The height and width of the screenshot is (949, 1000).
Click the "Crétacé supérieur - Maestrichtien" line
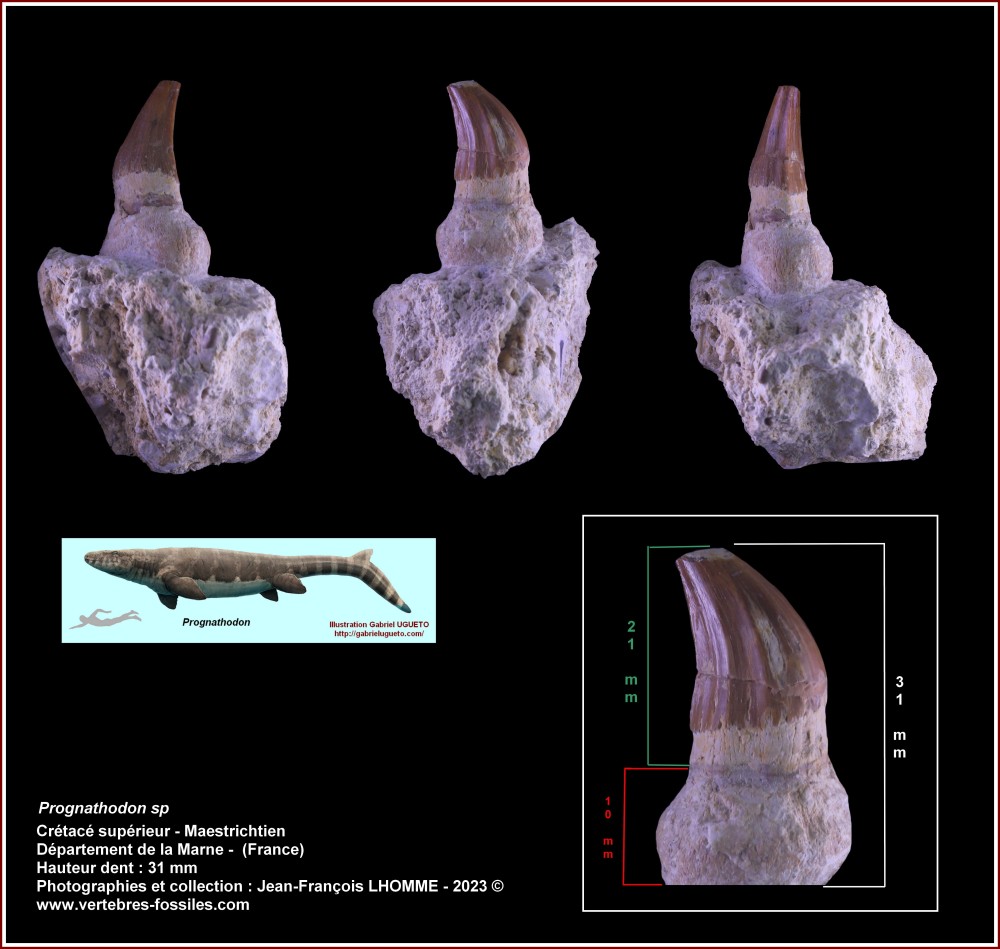161,831
